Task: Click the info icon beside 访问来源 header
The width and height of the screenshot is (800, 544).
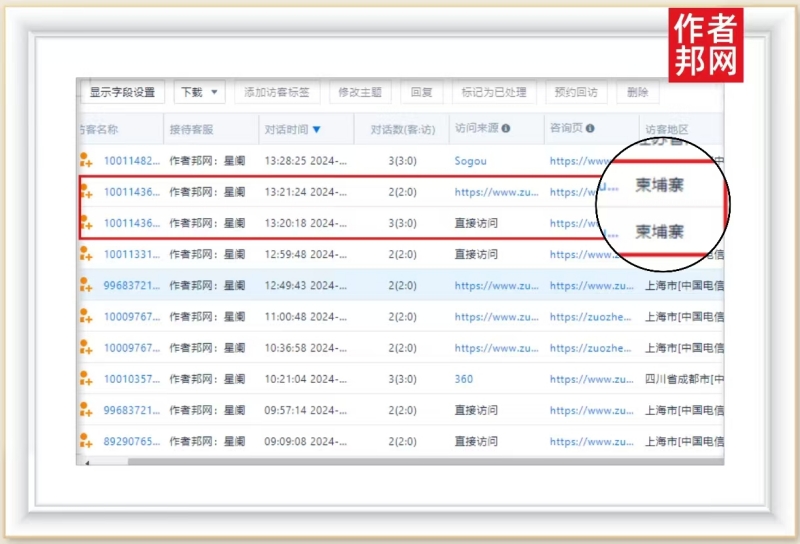Action: tap(506, 129)
